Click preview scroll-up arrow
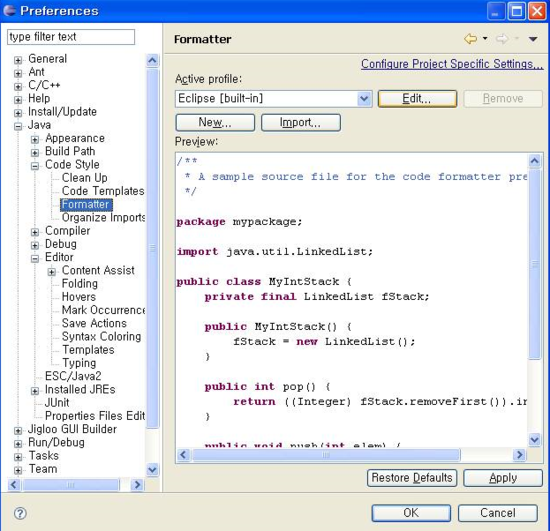 coord(534,161)
